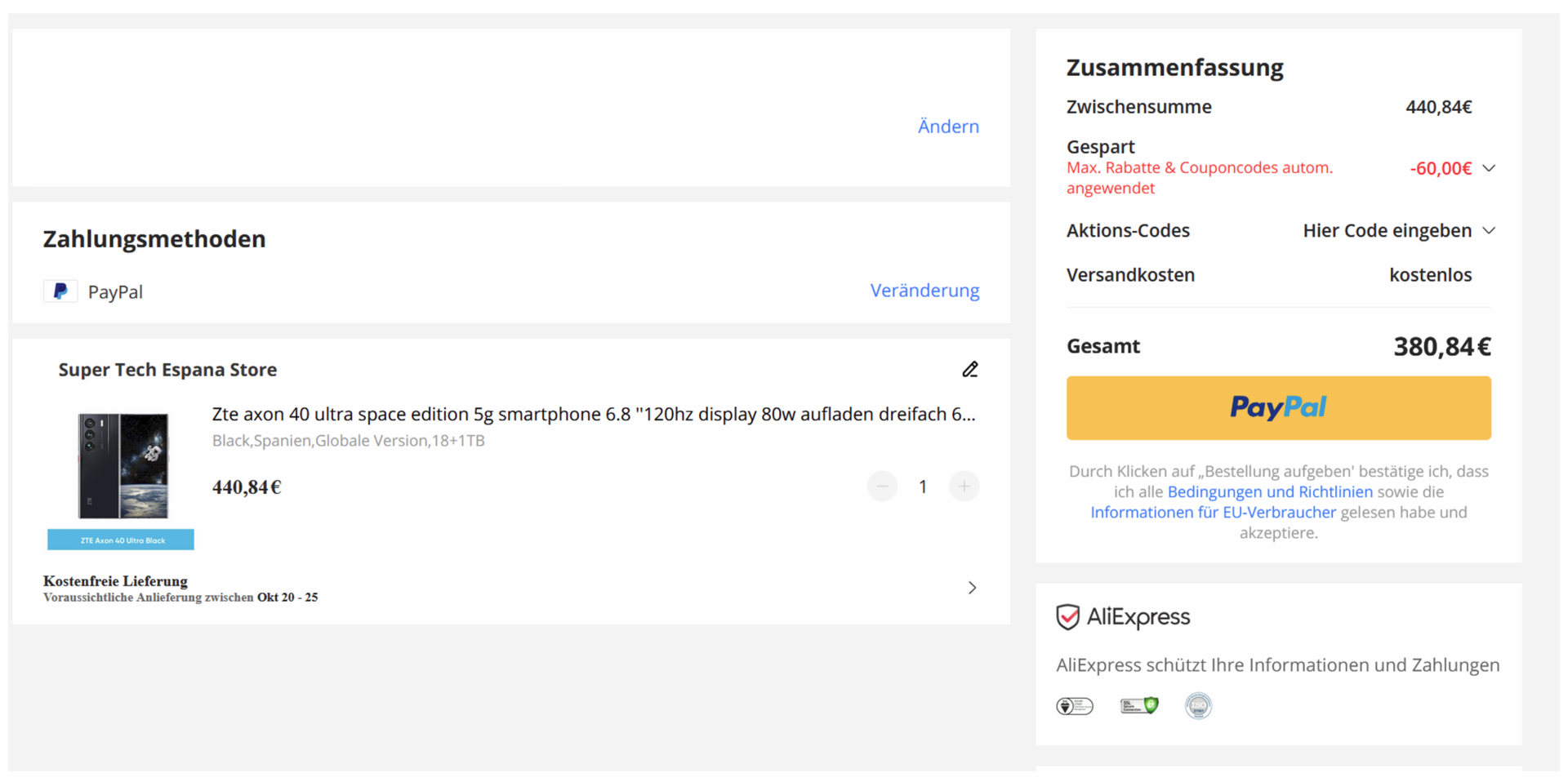The height and width of the screenshot is (782, 1568).
Task: Click Veränderung to change payment method
Action: click(x=924, y=291)
